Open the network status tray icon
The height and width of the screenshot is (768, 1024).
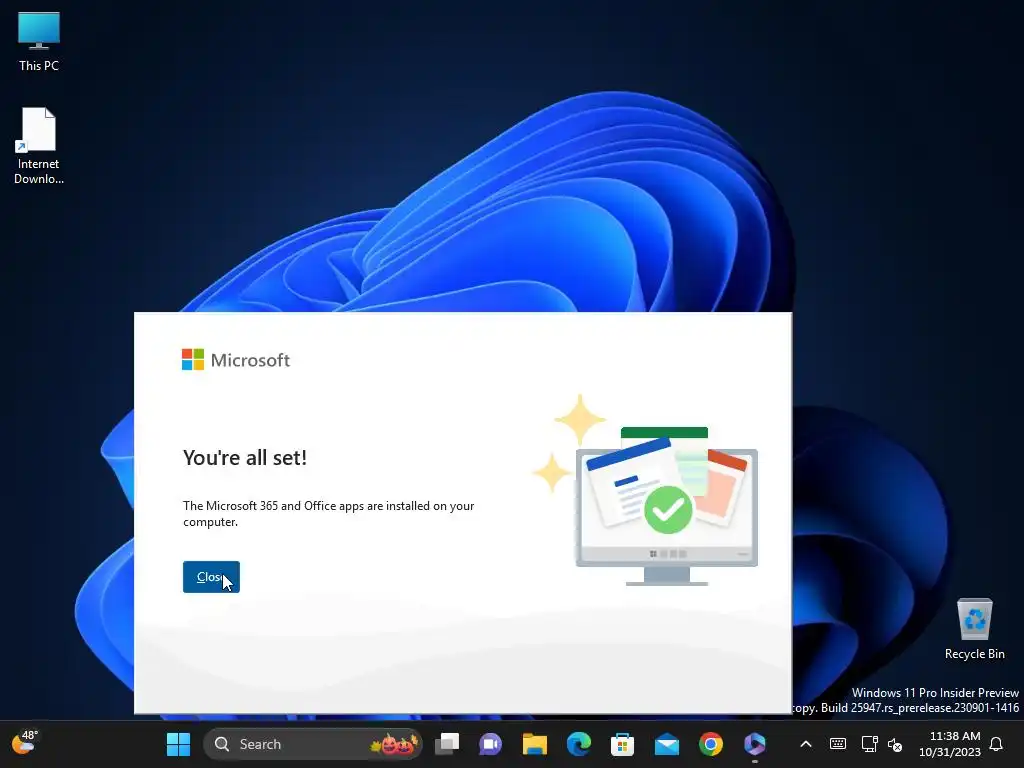point(869,744)
